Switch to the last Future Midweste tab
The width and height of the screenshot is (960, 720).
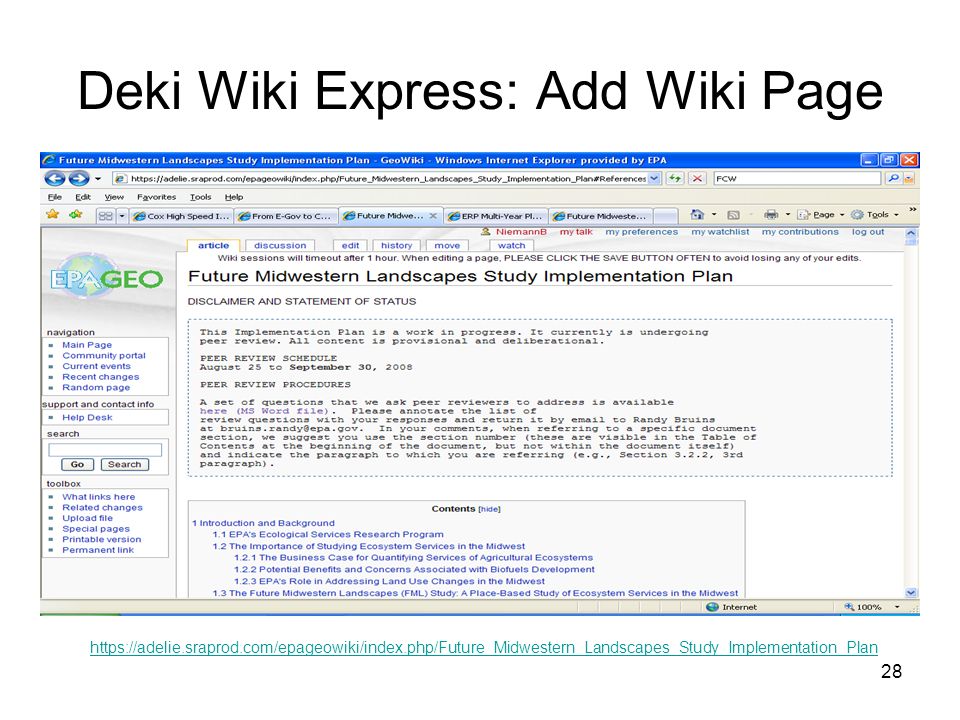point(600,216)
